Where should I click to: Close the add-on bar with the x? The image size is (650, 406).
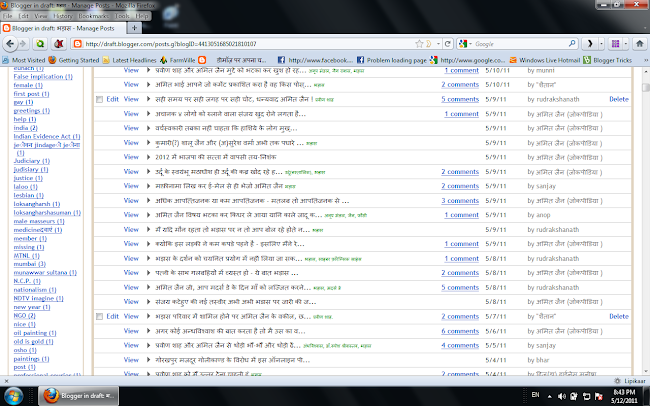(6, 381)
